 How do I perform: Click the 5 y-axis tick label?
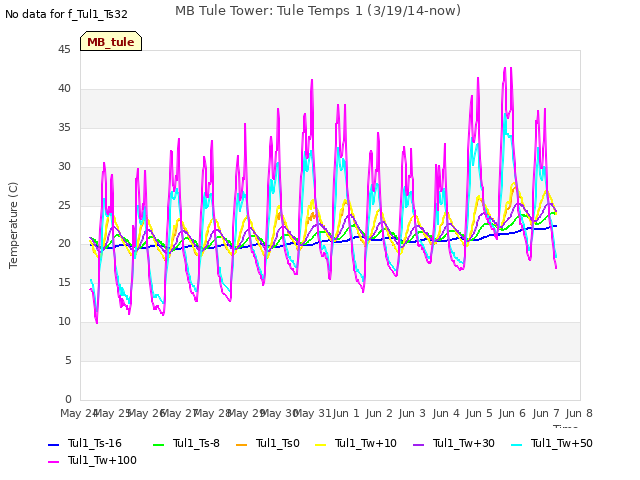[x=68, y=360]
